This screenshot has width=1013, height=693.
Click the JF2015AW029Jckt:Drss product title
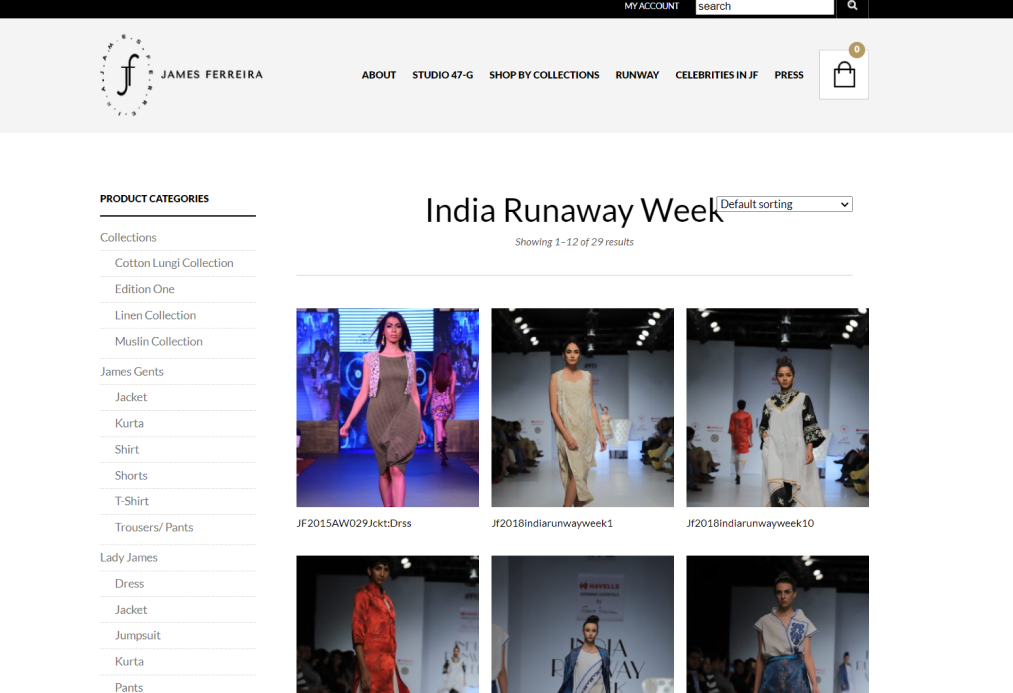coord(354,523)
